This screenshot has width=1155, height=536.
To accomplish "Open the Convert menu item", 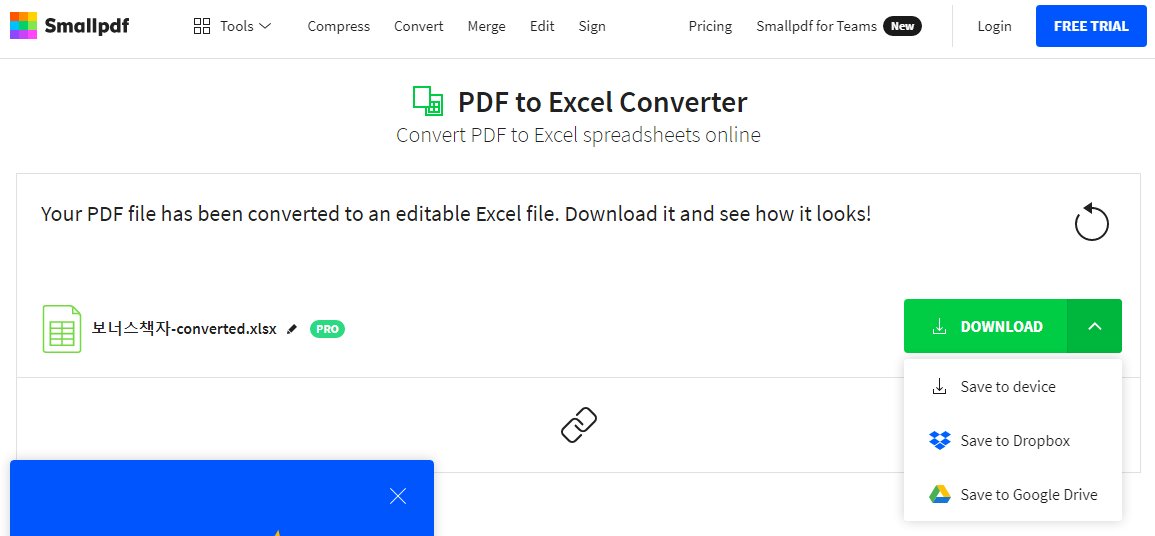I will [x=418, y=27].
